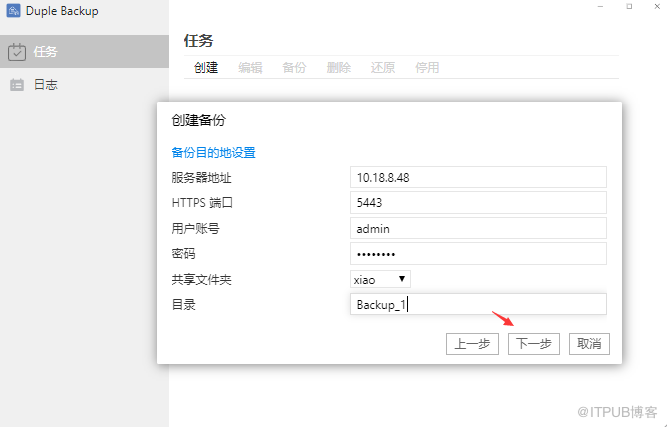
Task: Open the 共享文件夹 dropdown showing xiao
Action: tap(380, 279)
